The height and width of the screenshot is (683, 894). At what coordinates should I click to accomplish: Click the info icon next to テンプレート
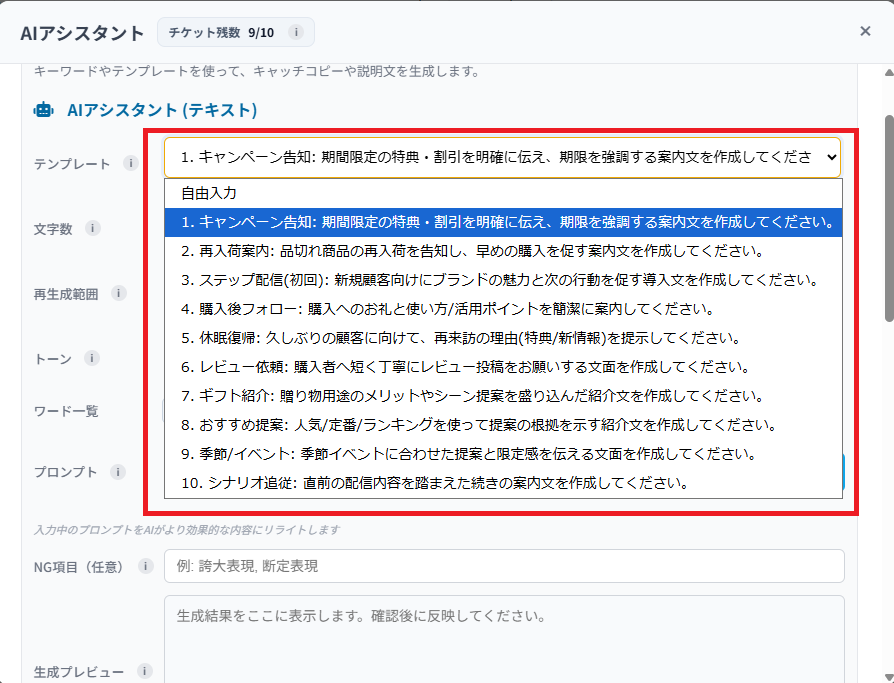pyautogui.click(x=131, y=163)
